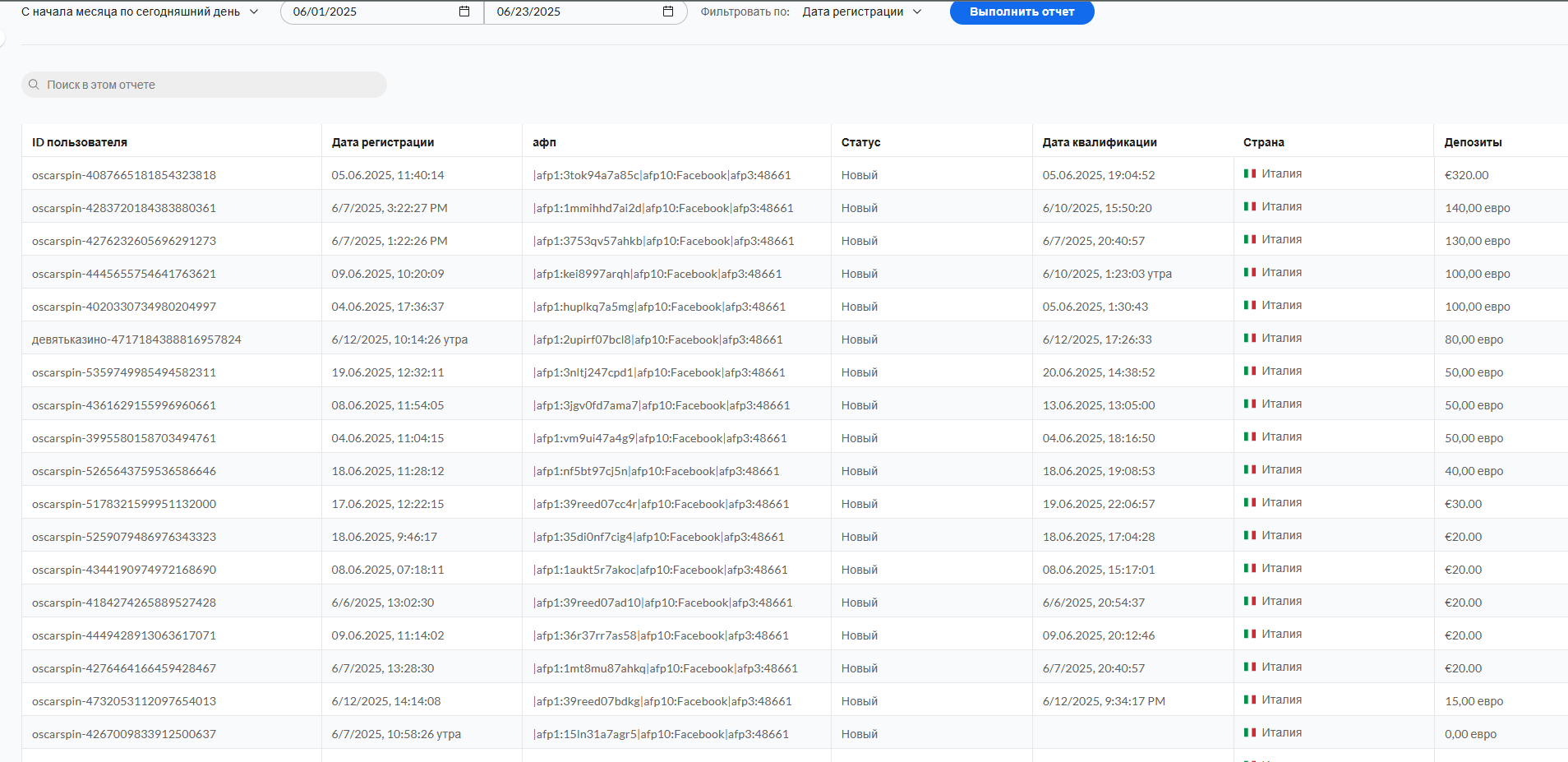Select user ID oscarspin-4276464166459428467
This screenshot has height=762, width=1568.
124,668
